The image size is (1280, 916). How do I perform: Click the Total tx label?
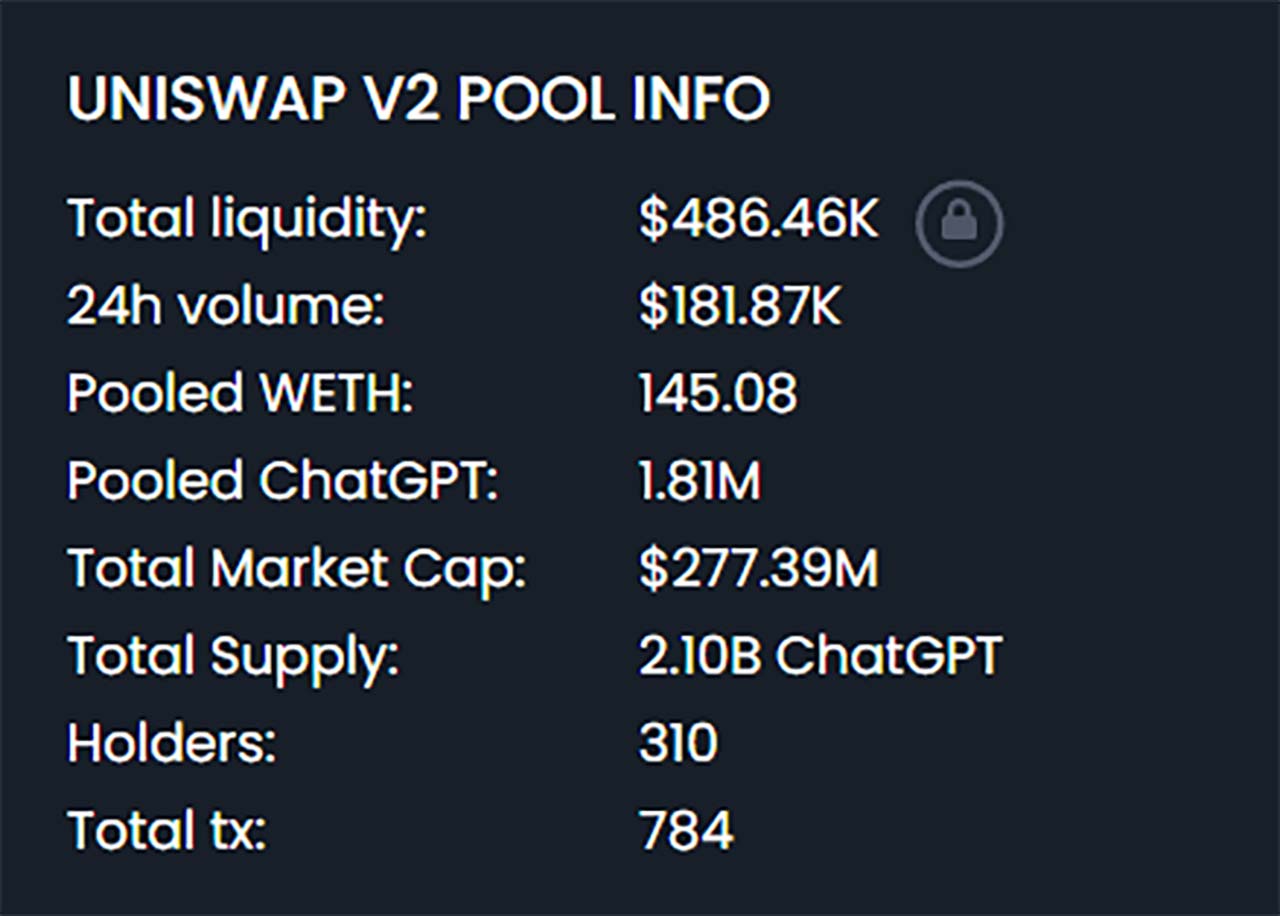(167, 831)
